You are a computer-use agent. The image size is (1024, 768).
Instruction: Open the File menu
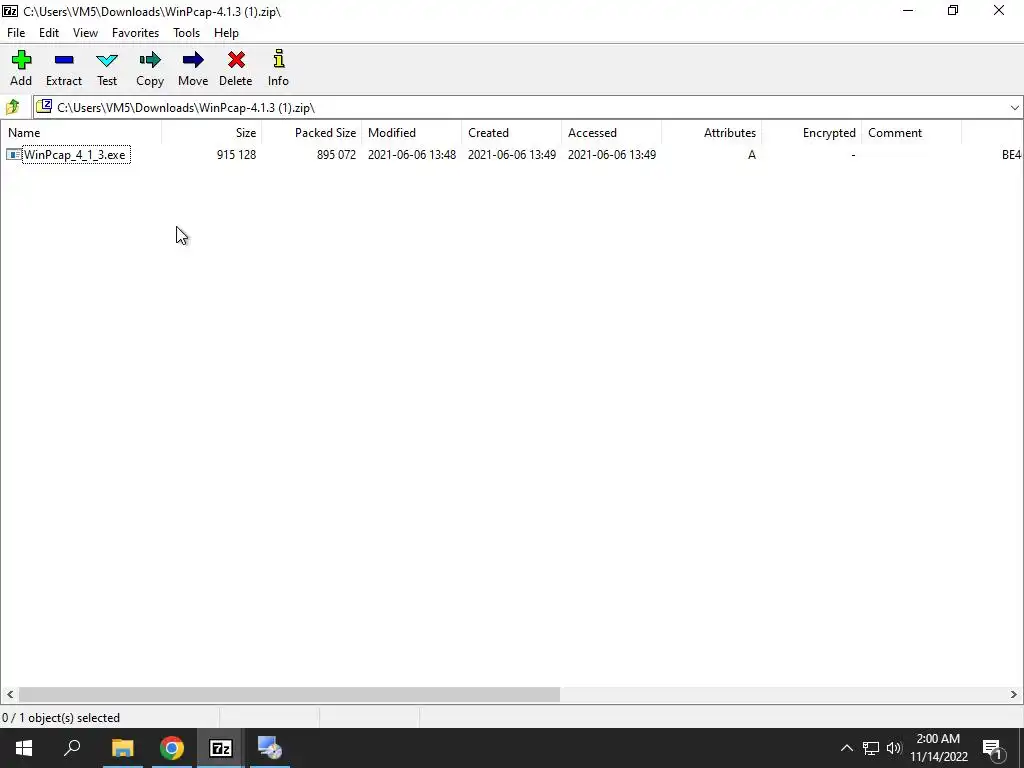point(16,33)
